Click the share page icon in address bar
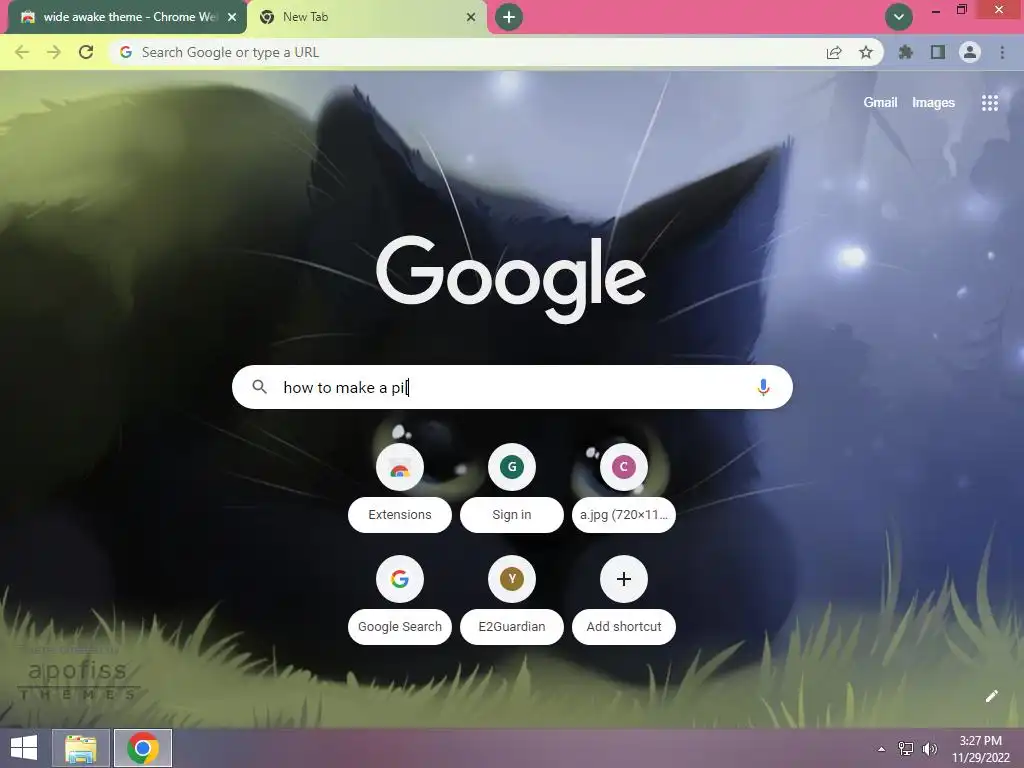 pos(834,52)
